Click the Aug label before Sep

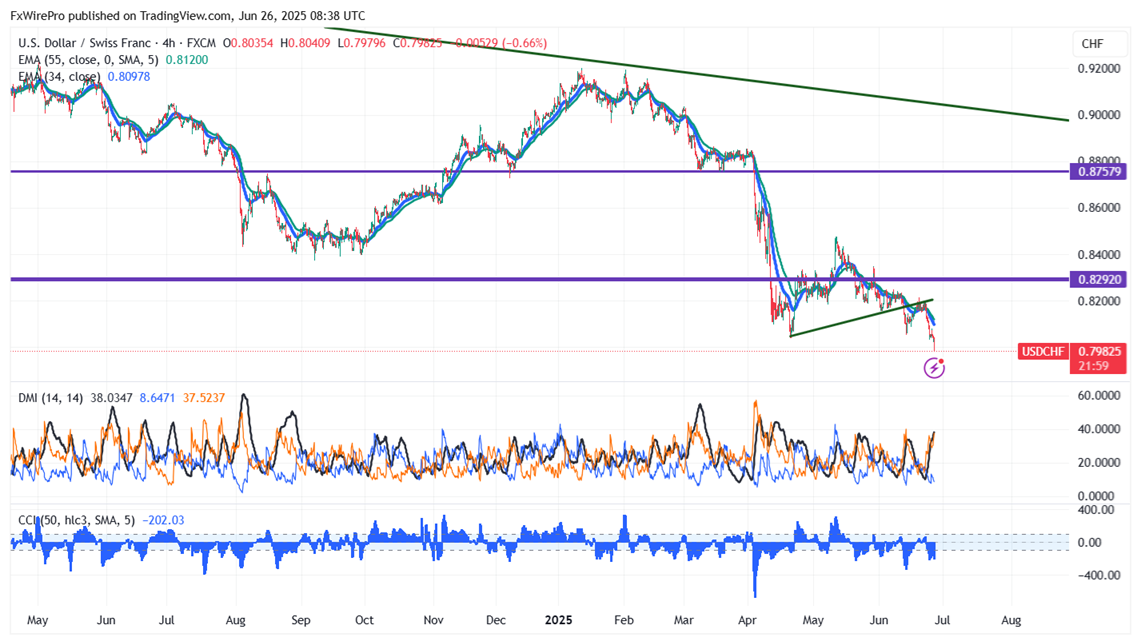(x=236, y=620)
